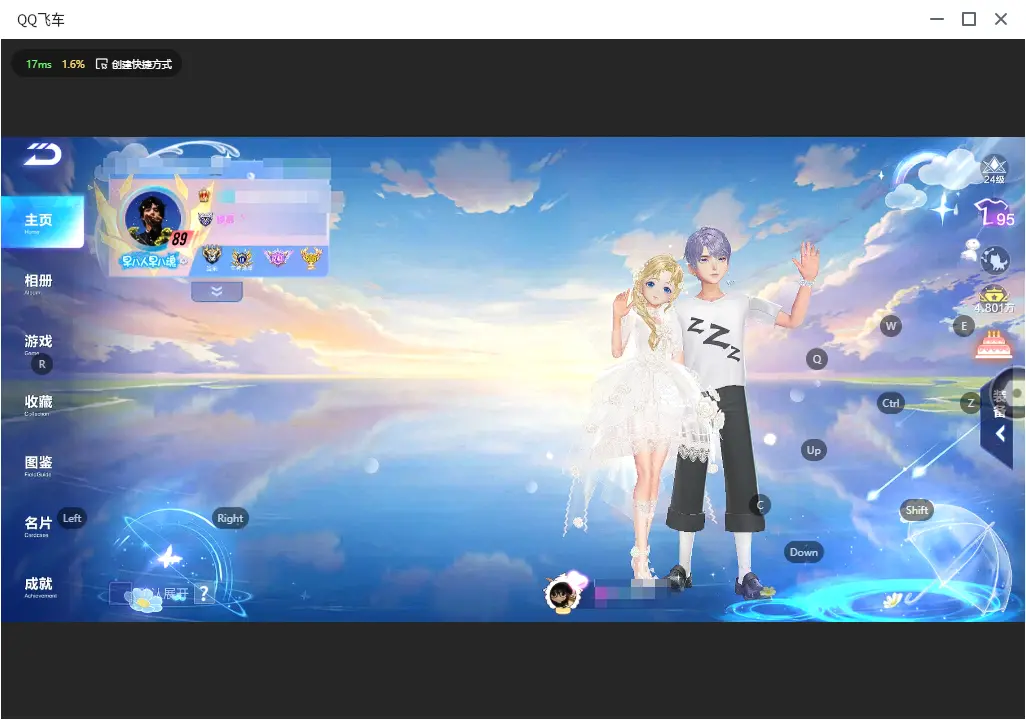The width and height of the screenshot is (1026, 720).
Task: Click the cat constellation pet icon
Action: click(x=995, y=260)
